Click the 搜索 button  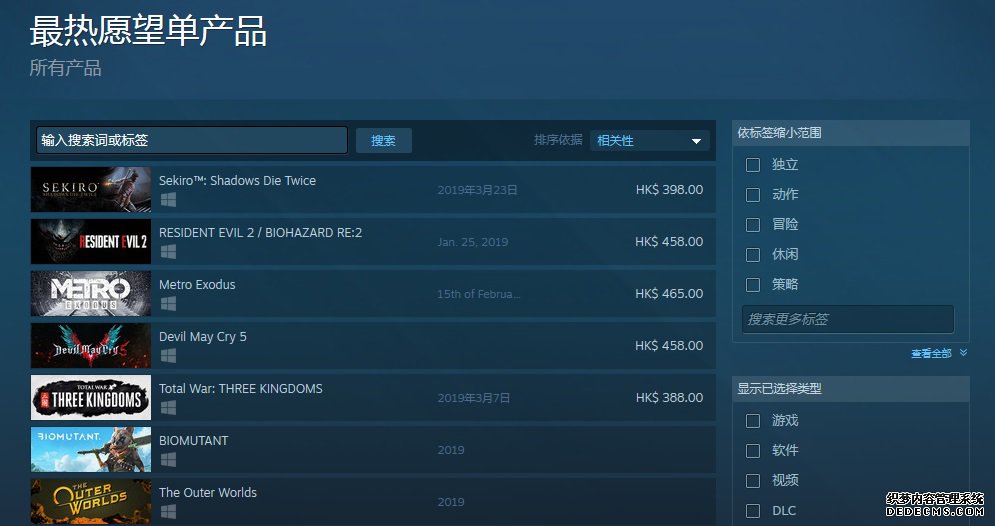pyautogui.click(x=383, y=141)
